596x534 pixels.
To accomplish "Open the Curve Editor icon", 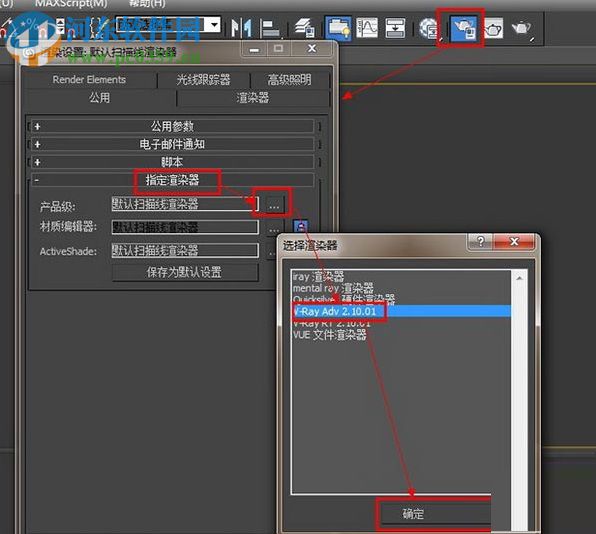I will pos(367,28).
